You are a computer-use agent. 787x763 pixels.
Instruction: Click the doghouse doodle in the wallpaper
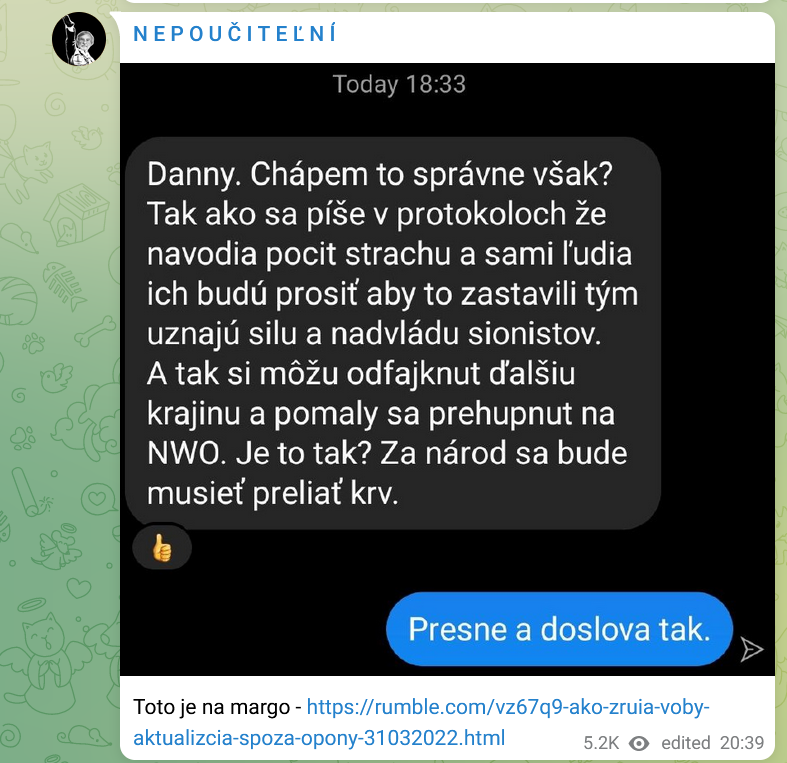(76, 213)
